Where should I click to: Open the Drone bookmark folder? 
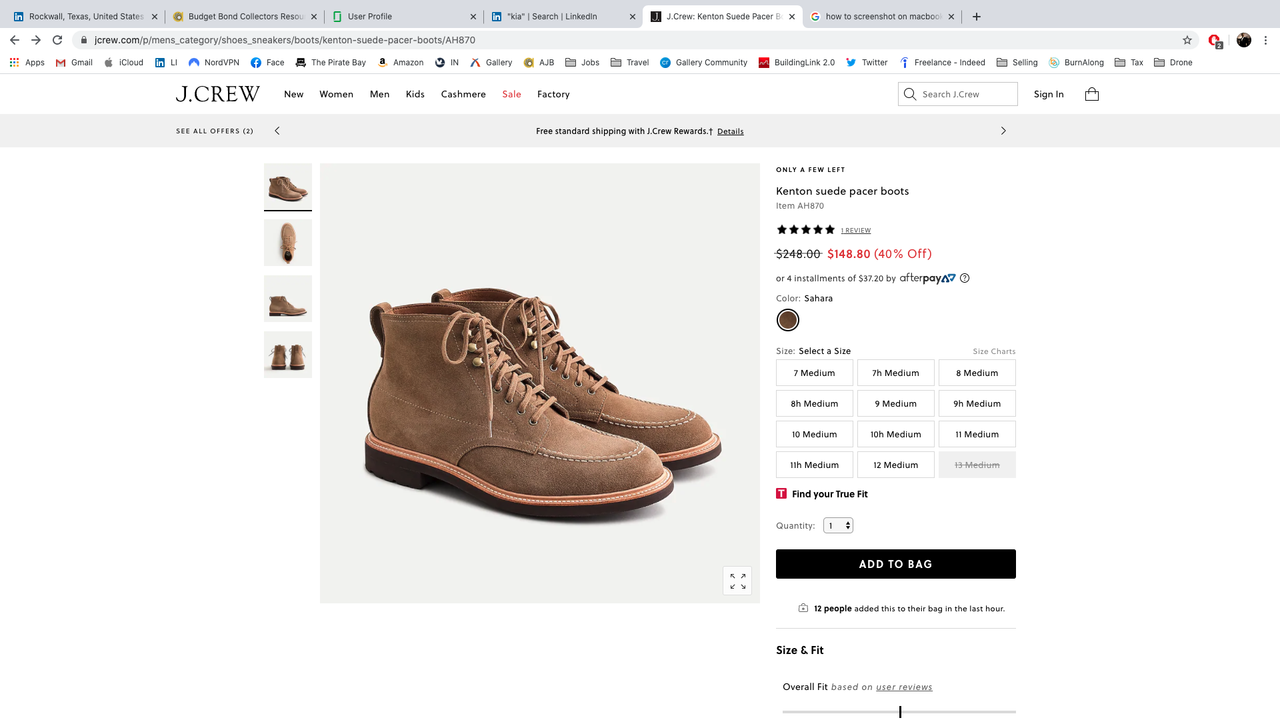tap(1173, 62)
